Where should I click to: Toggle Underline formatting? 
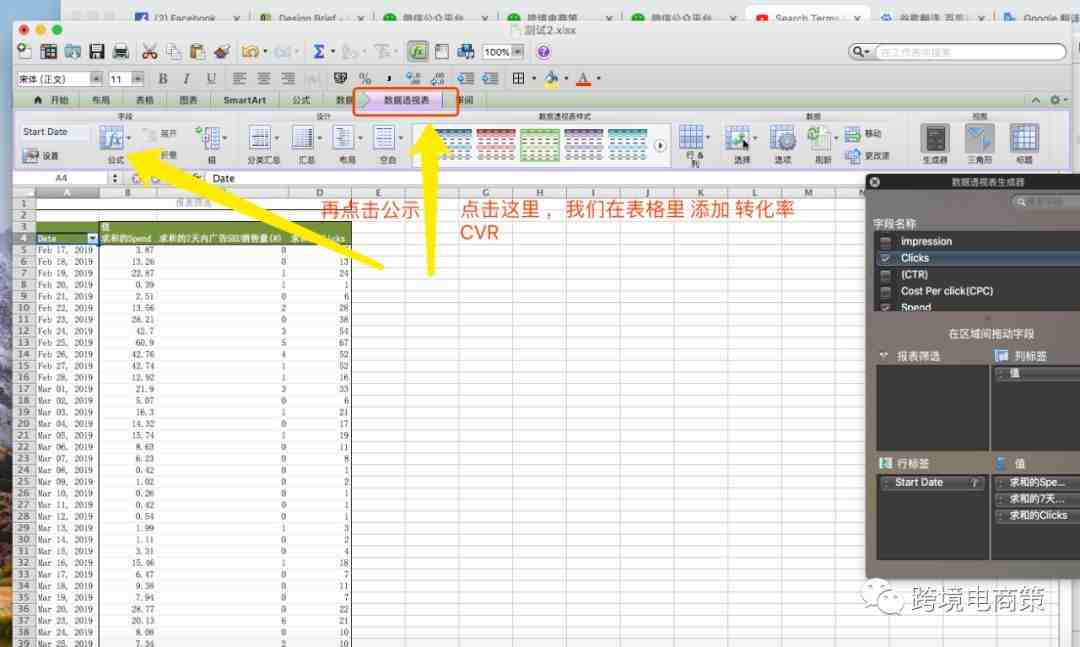point(211,79)
